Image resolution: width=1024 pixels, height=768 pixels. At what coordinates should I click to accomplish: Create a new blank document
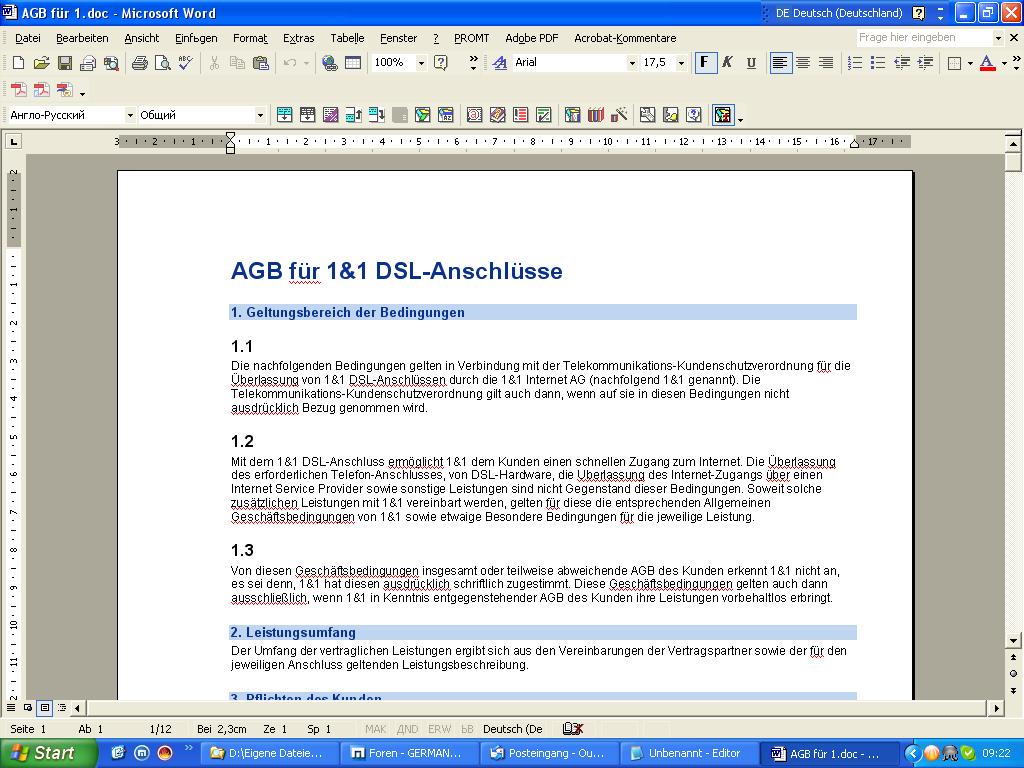coord(18,63)
